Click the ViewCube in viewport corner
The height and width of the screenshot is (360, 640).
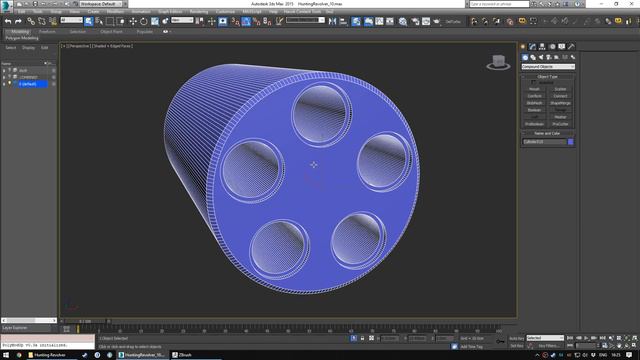[498, 62]
